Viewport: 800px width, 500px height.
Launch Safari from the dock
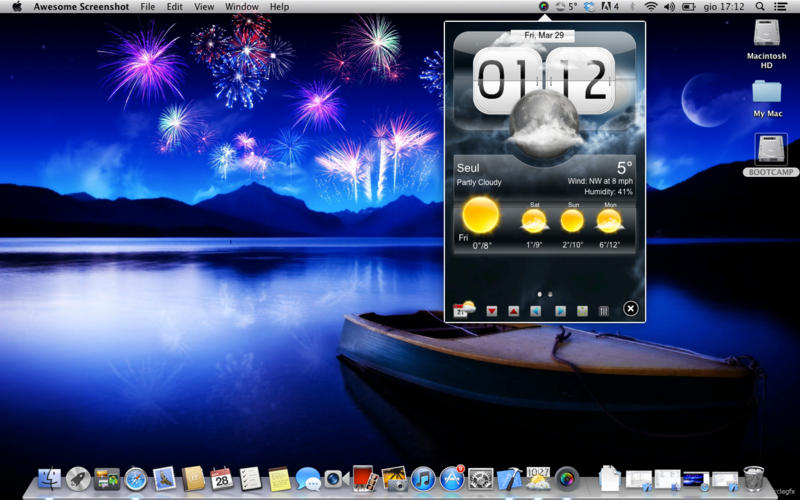(x=135, y=479)
